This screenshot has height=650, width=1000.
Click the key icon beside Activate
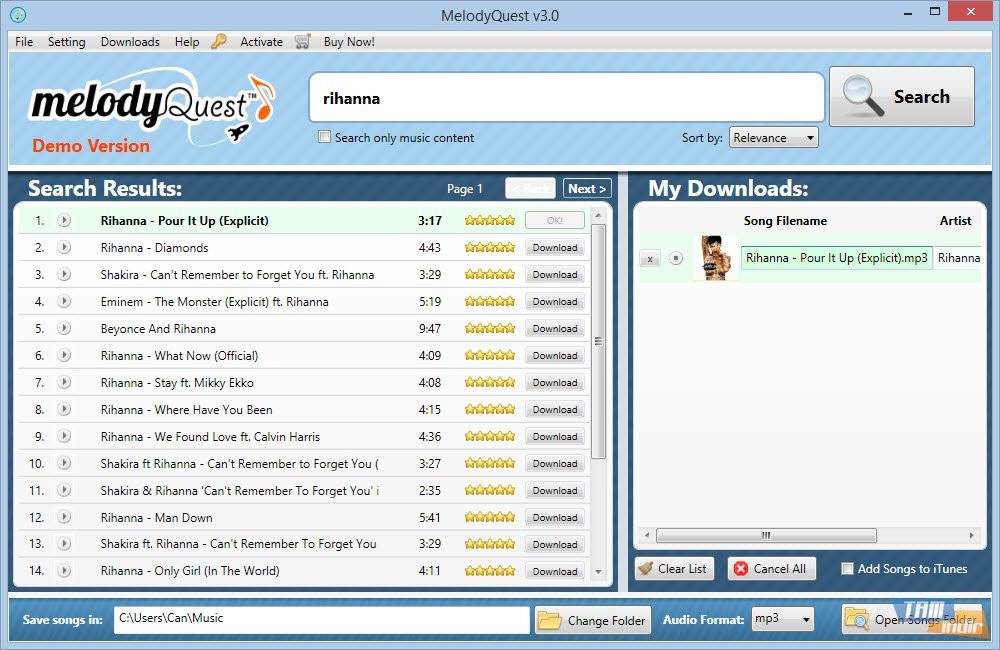coord(219,42)
